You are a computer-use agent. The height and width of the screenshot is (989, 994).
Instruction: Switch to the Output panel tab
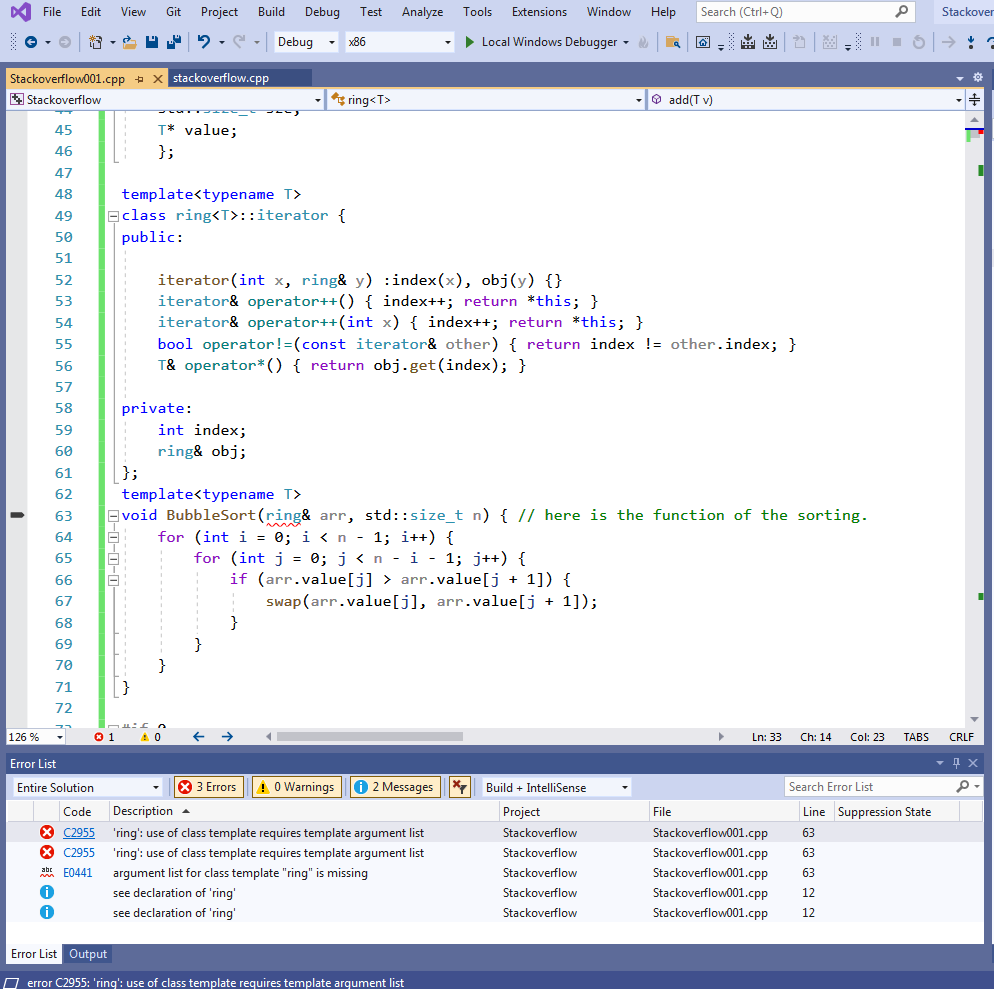pos(88,954)
